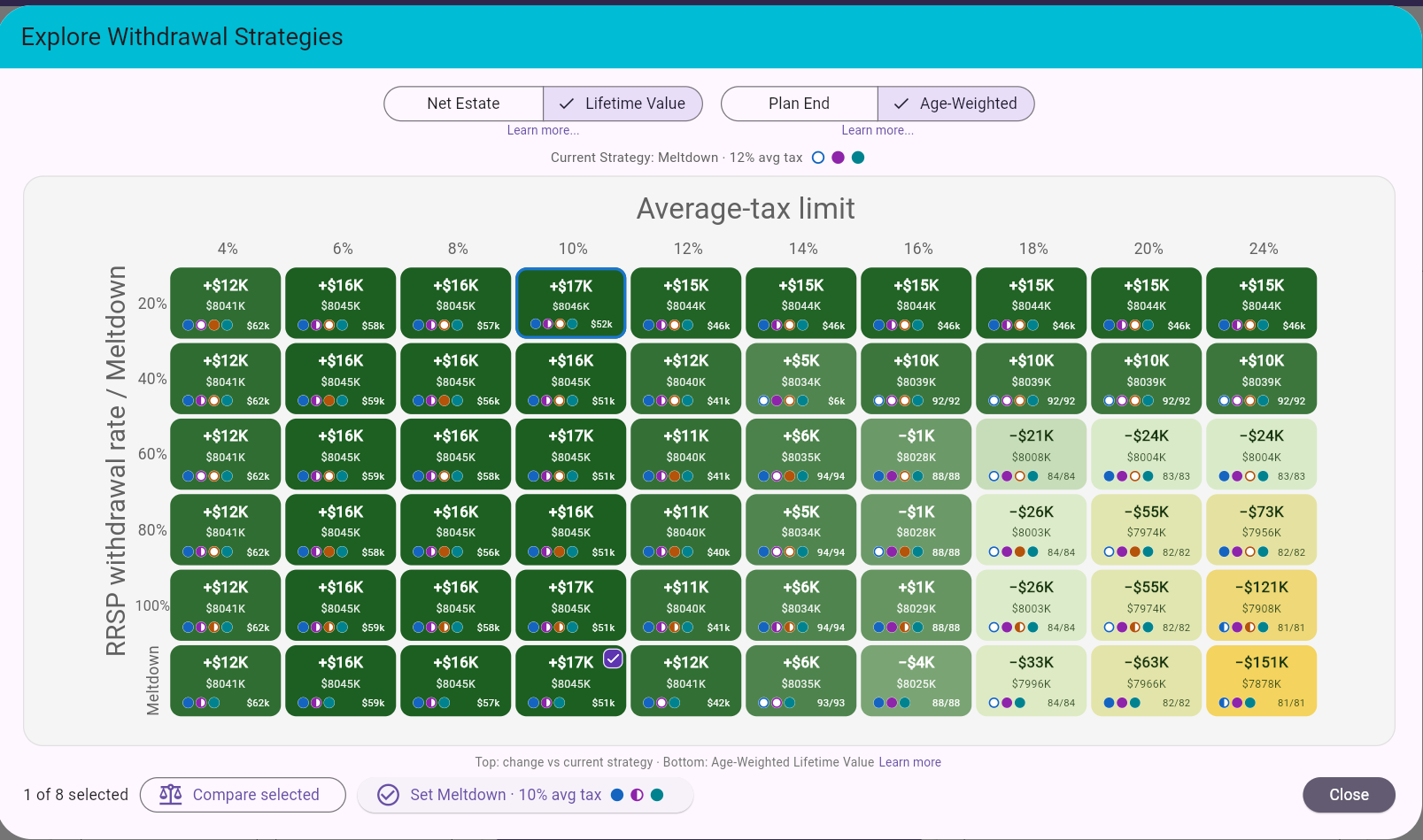Viewport: 1423px width, 840px height.
Task: Select the −$151K cell in the Meltdown row
Action: pos(1262,681)
